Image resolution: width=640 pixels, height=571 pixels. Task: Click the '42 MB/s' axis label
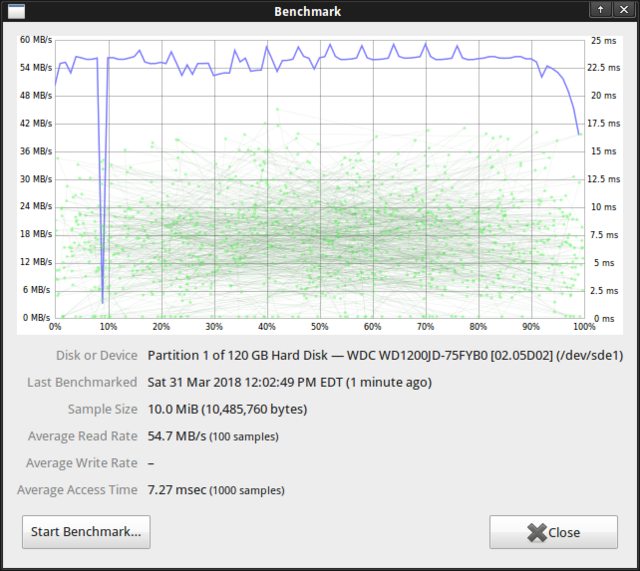point(36,123)
